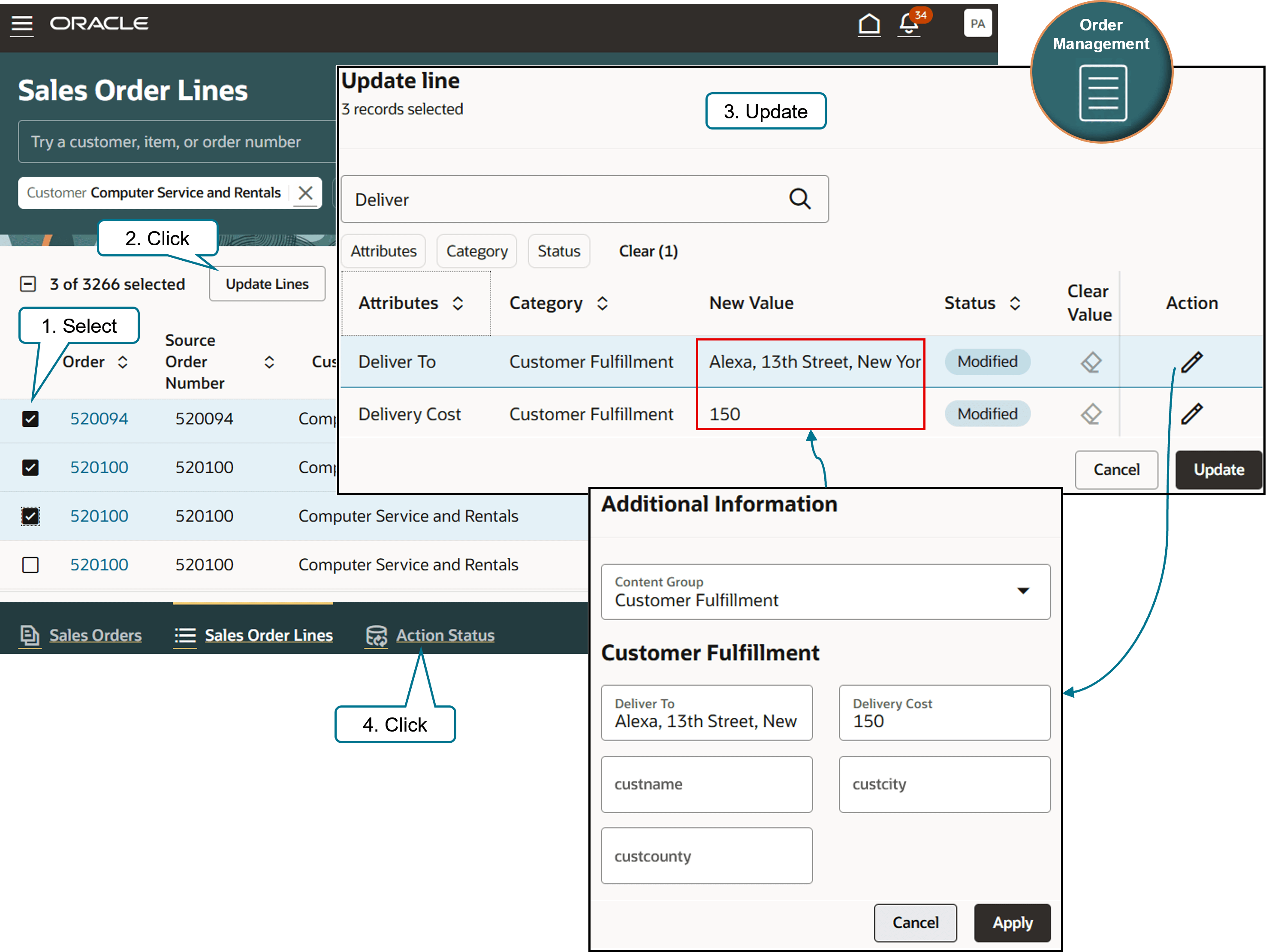
Task: Click the Order Management round badge
Action: pos(1102,72)
